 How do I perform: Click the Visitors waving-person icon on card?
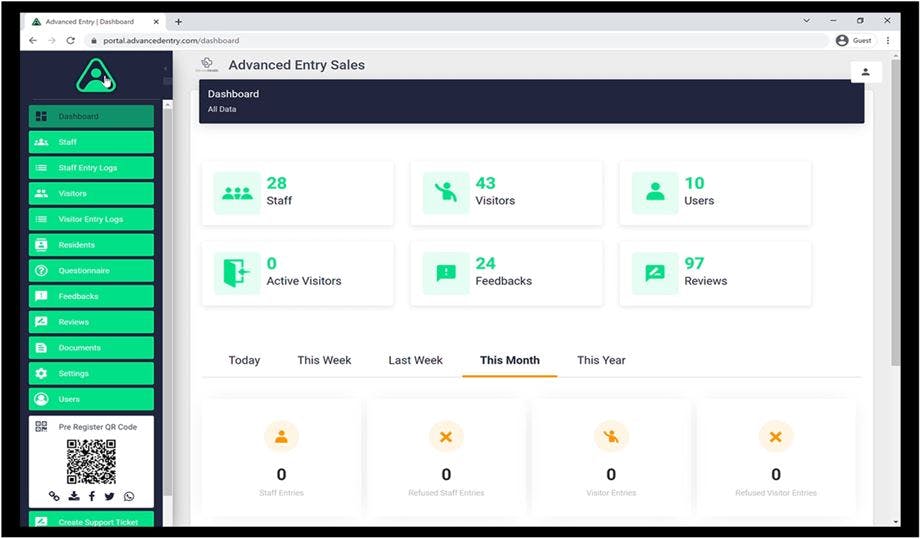tap(446, 193)
